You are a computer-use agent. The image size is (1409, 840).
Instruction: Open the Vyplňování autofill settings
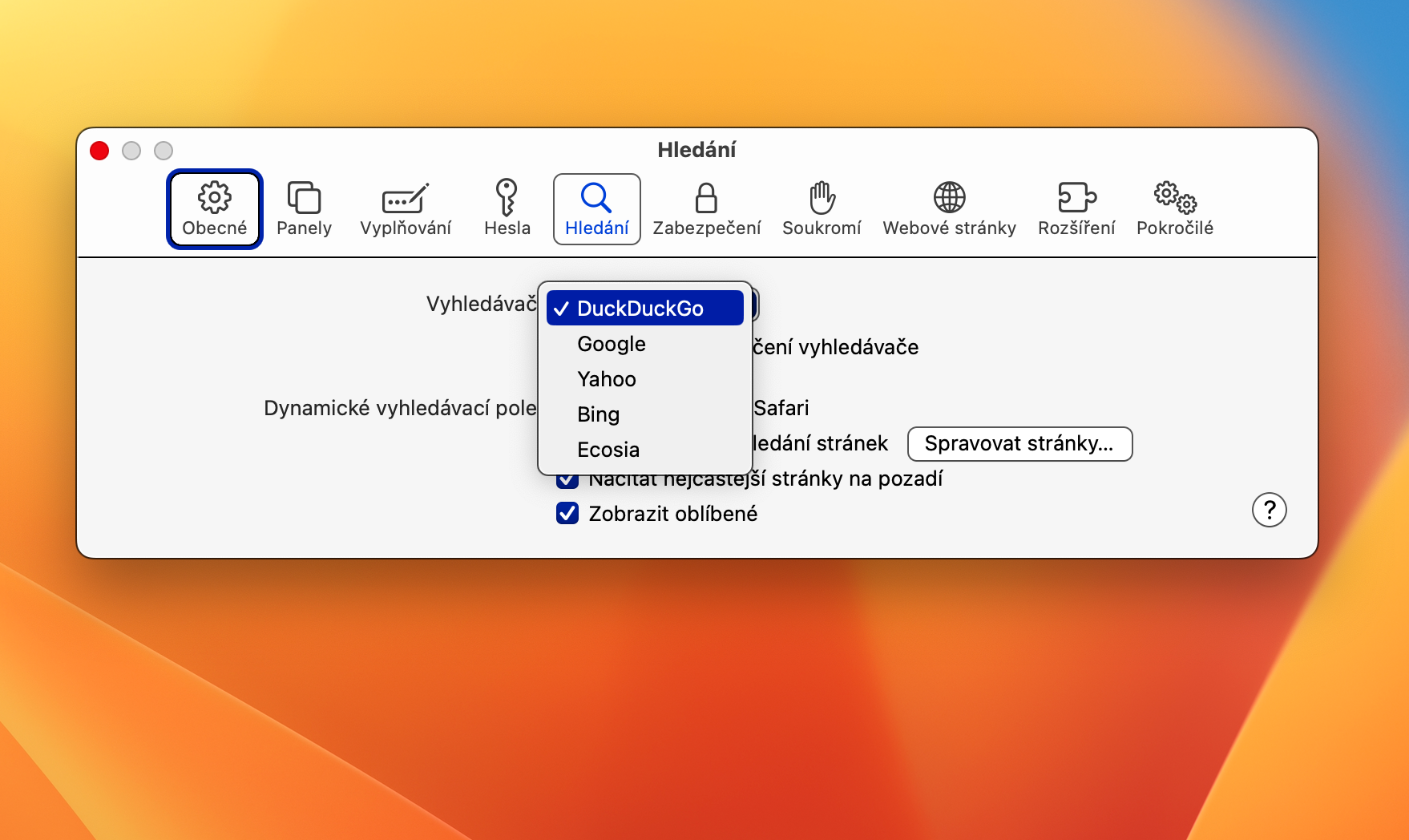[406, 209]
